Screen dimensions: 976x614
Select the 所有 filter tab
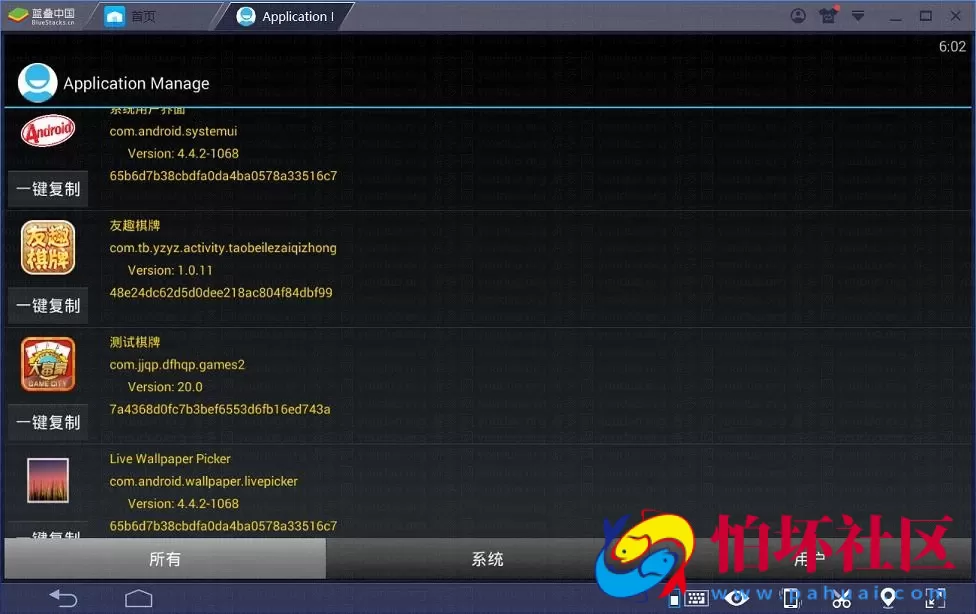pos(165,559)
